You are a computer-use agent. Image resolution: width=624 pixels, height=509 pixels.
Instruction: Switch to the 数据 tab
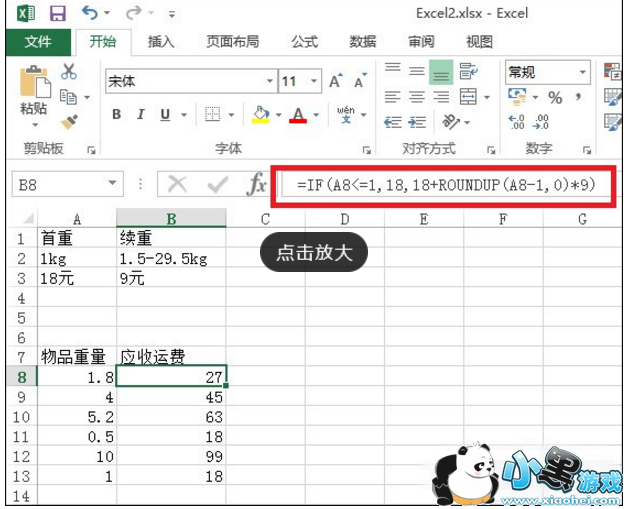coord(363,42)
